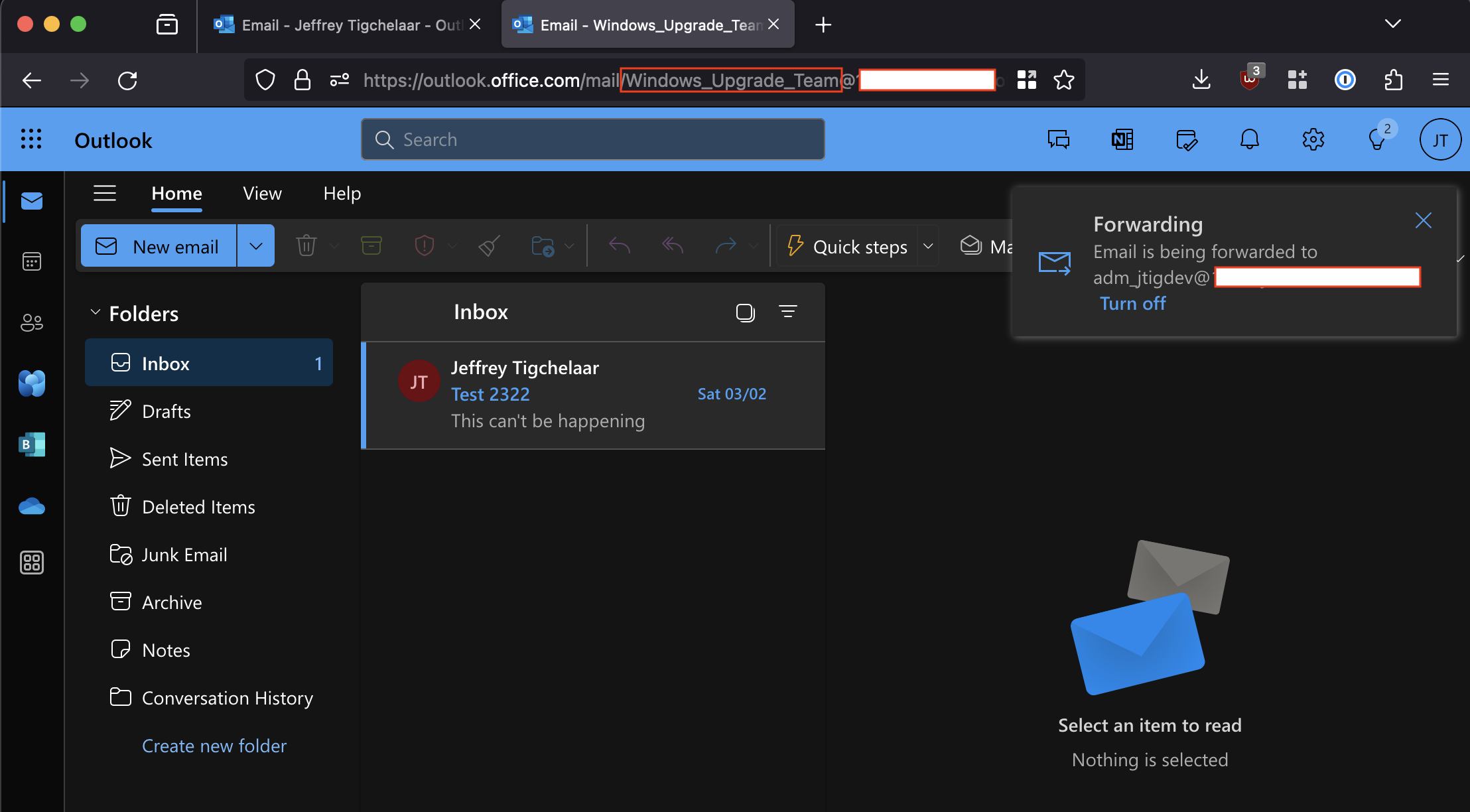The image size is (1470, 812).
Task: Open the Junk Email folder
Action: coord(209,555)
